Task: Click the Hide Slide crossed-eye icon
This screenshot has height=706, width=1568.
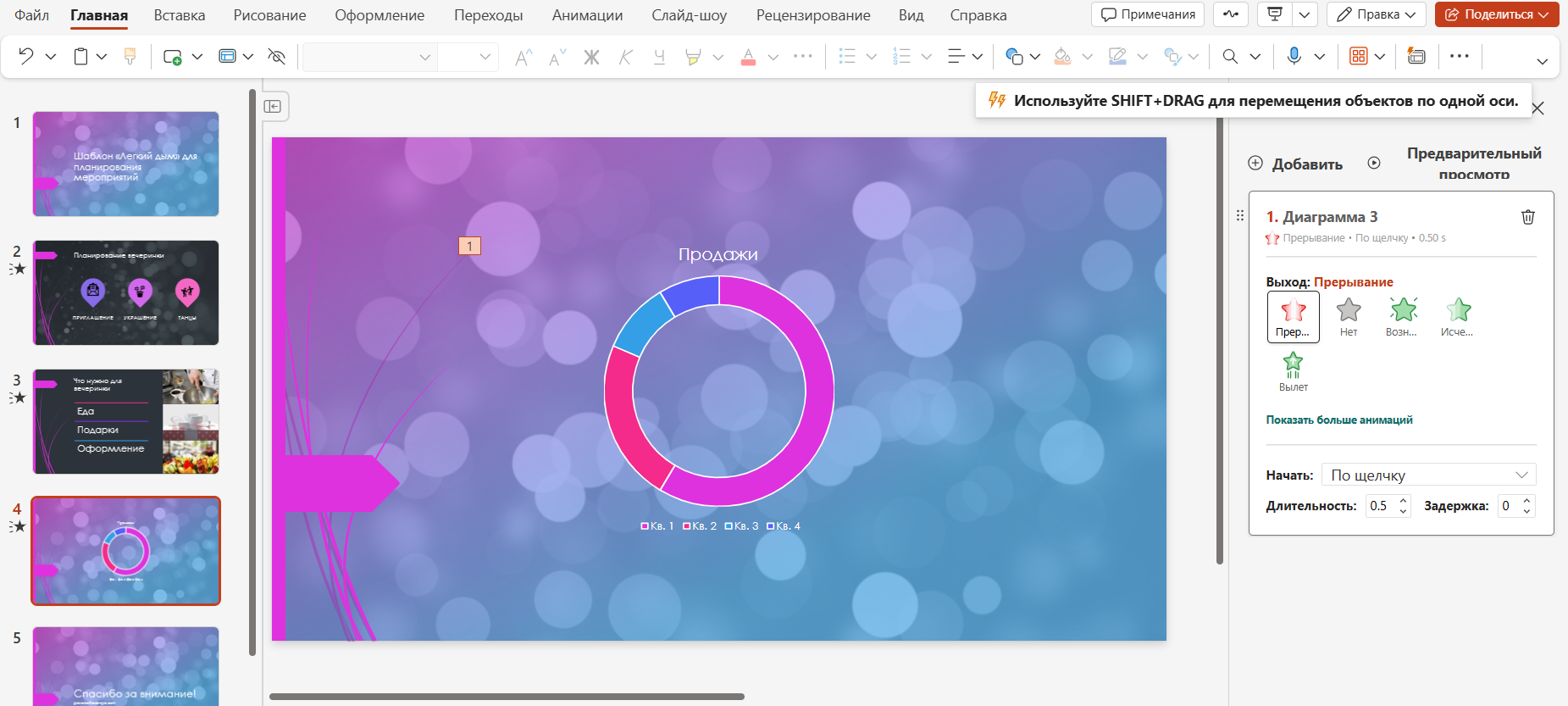Action: pos(276,56)
